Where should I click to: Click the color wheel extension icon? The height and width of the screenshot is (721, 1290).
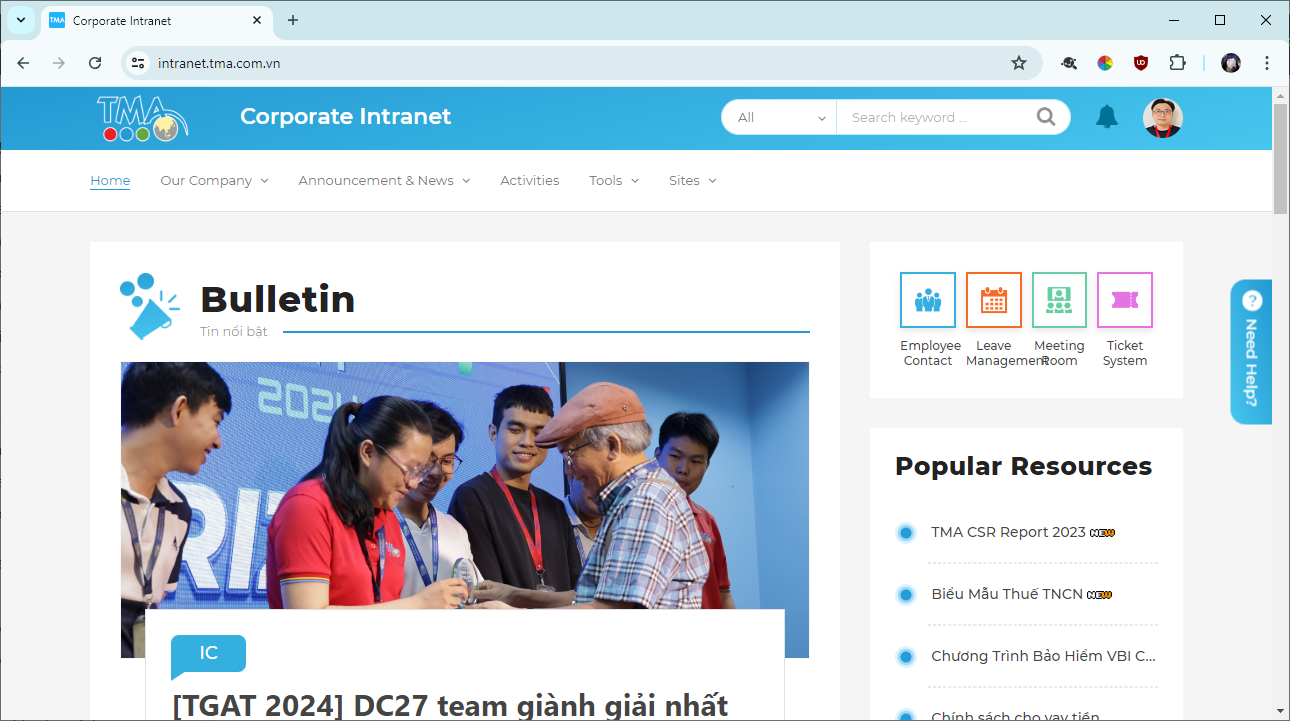(x=1105, y=63)
